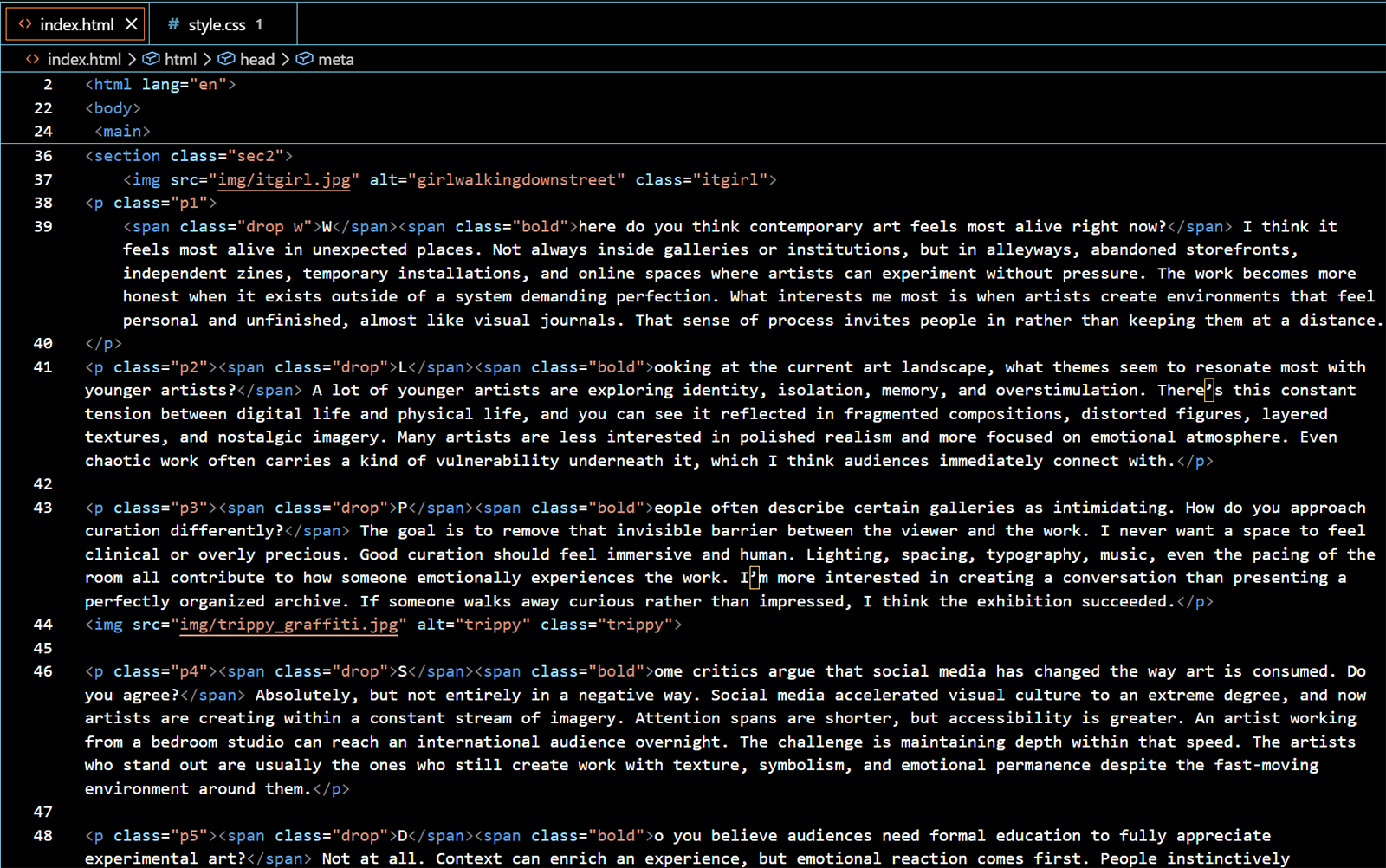The height and width of the screenshot is (868, 1386).
Task: Click line number 44
Action: click(x=43, y=625)
